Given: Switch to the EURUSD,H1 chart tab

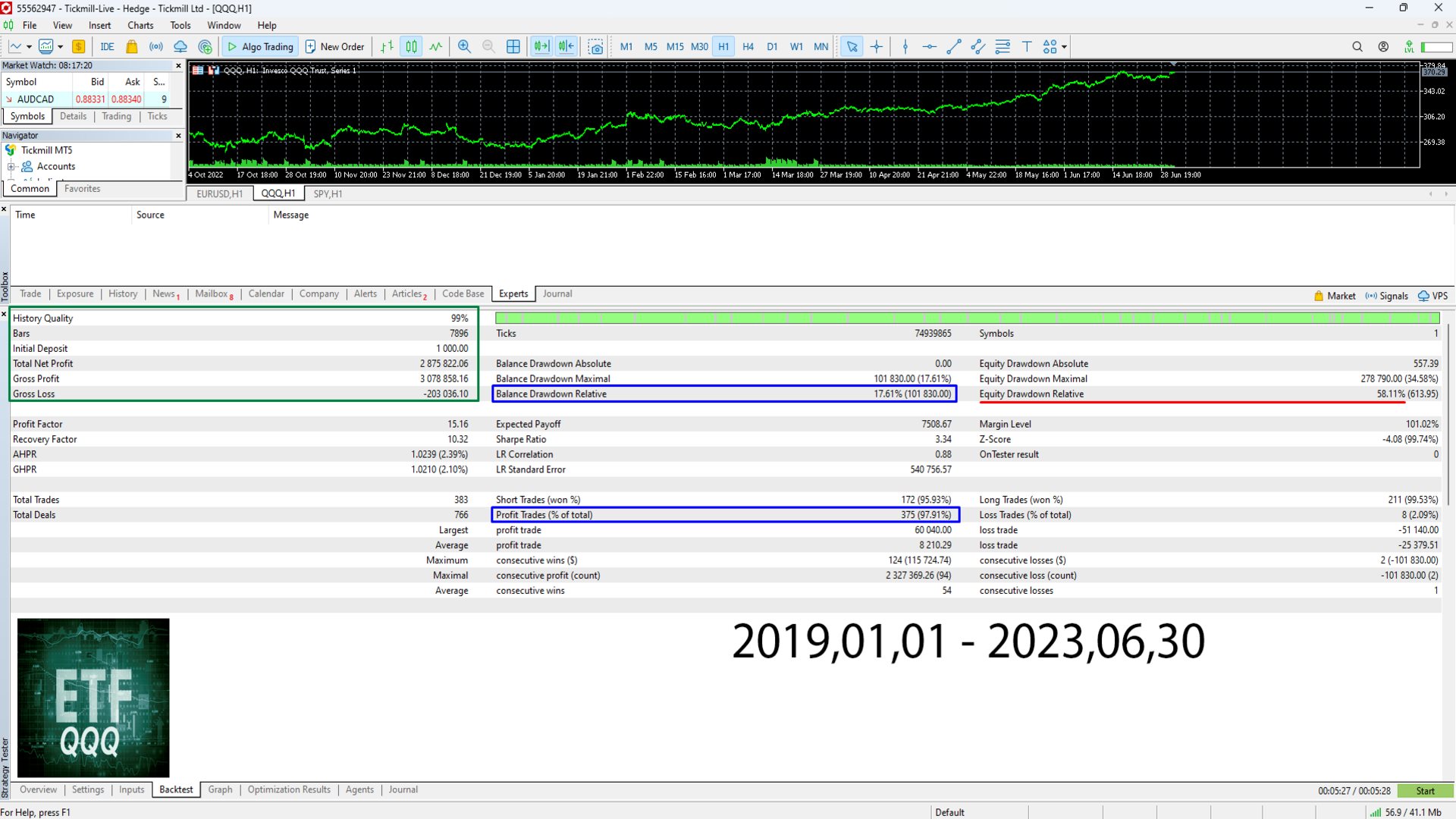Looking at the screenshot, I should pyautogui.click(x=219, y=193).
